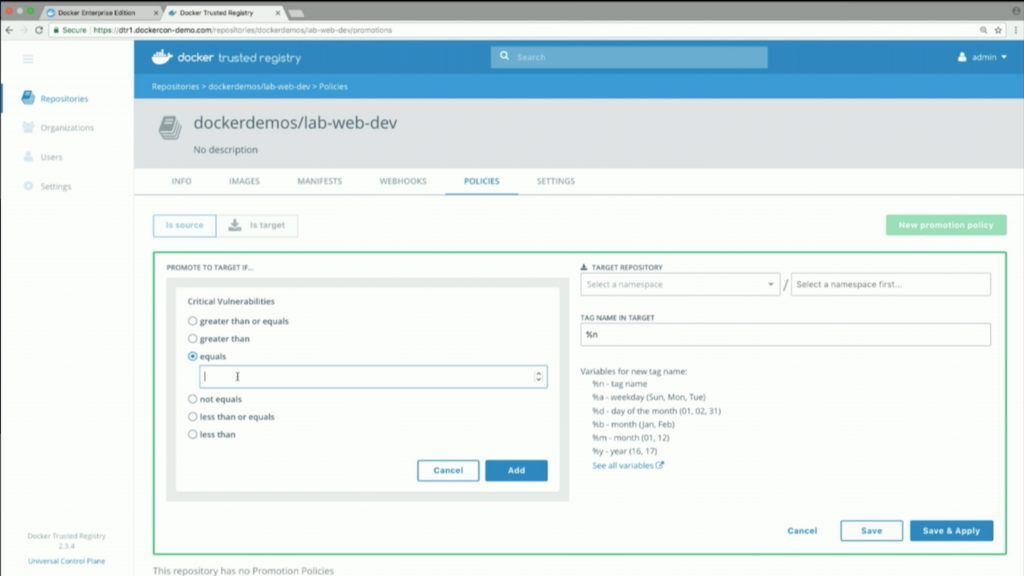Click the Add button
The image size is (1024, 576).
click(516, 470)
